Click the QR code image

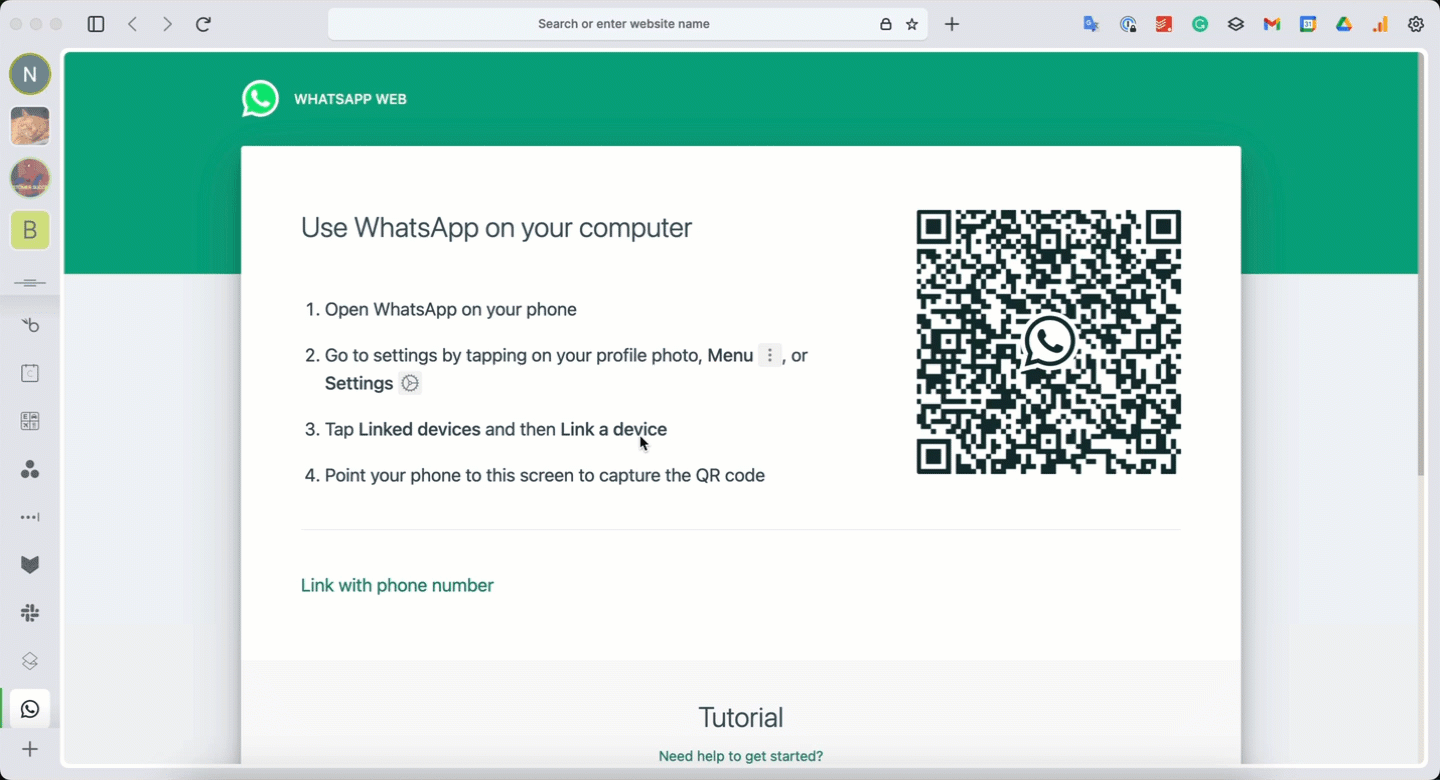[1048, 342]
